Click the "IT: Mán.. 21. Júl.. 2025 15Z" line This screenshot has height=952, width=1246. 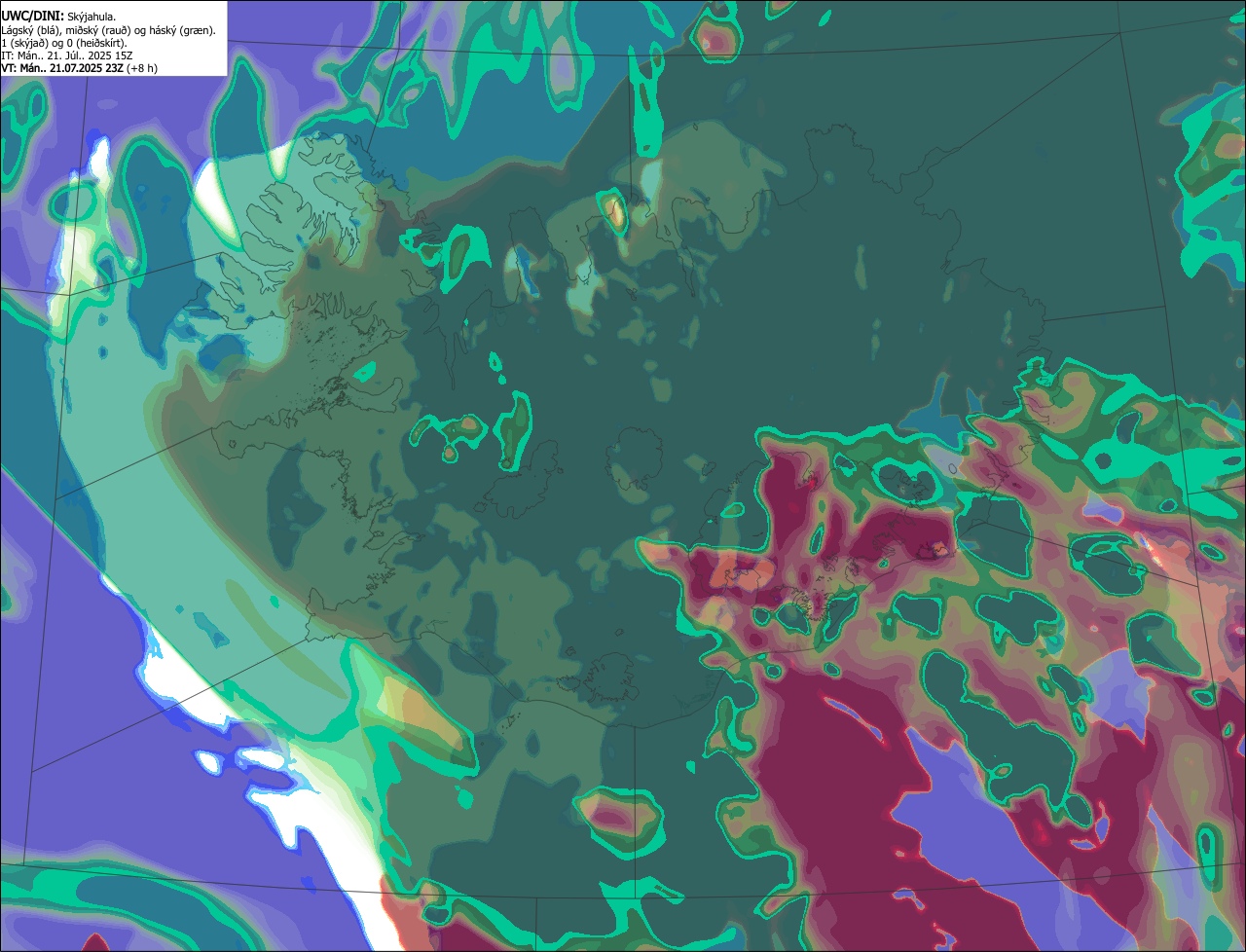67,55
